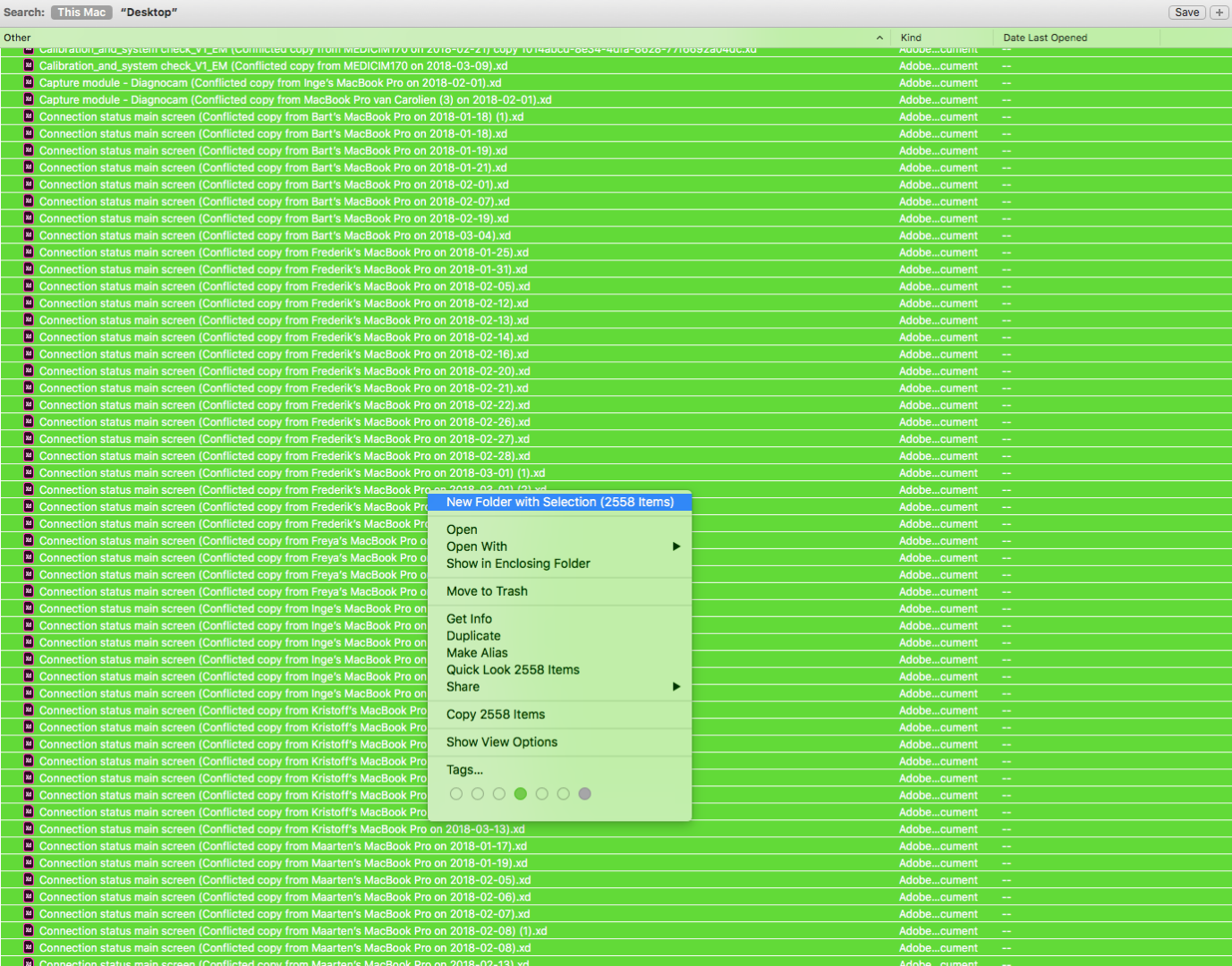Image resolution: width=1232 pixels, height=966 pixels.
Task: Click file icon for Bart's 2018-01-18 (1).xd
Action: click(x=29, y=116)
